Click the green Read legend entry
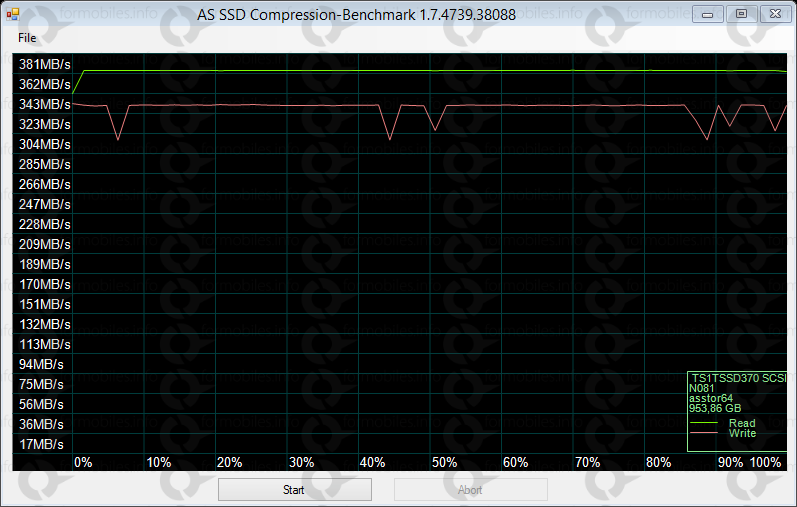The height and width of the screenshot is (507, 797). [x=742, y=423]
